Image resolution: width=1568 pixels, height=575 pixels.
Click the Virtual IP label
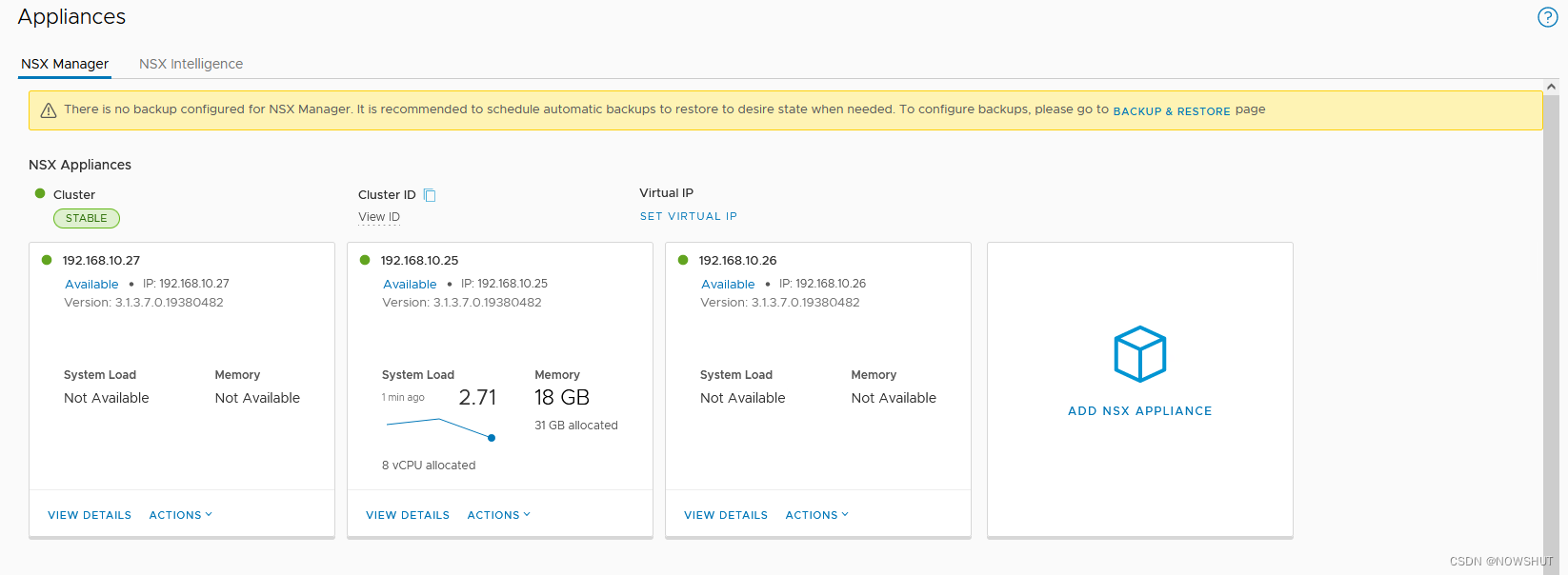pos(667,193)
